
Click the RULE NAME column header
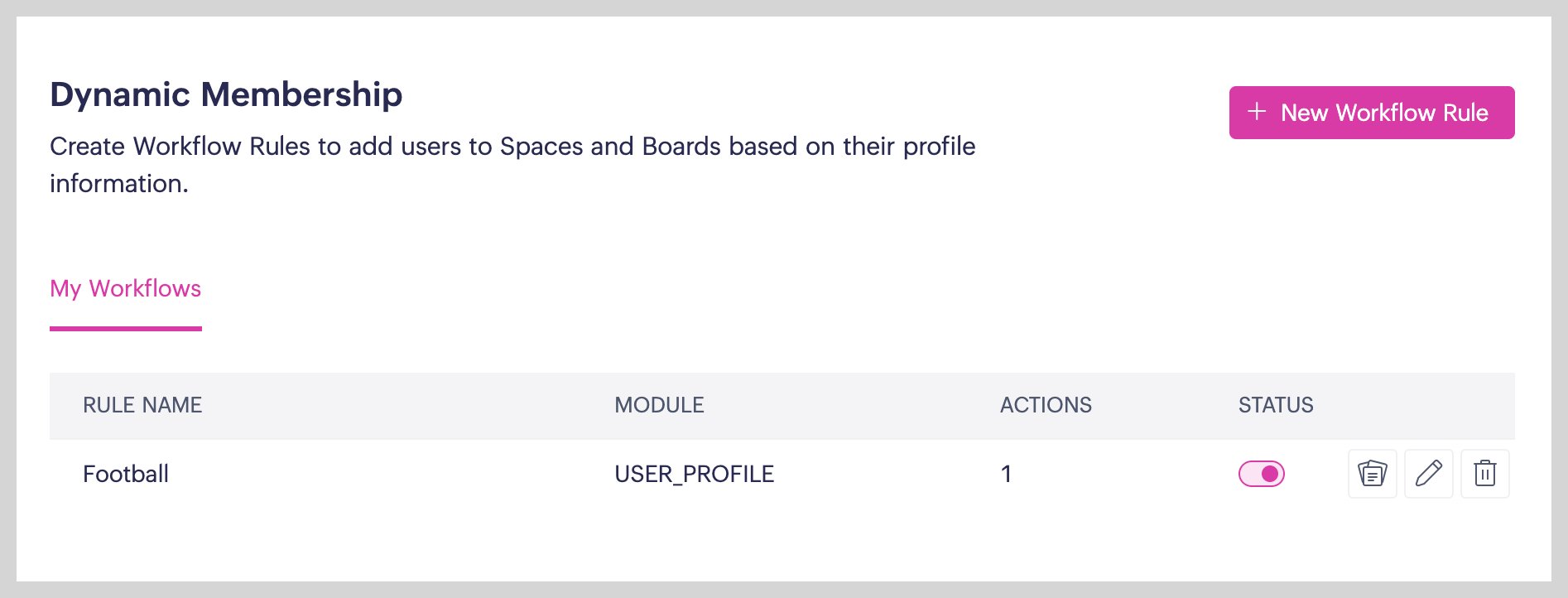pyautogui.click(x=142, y=405)
